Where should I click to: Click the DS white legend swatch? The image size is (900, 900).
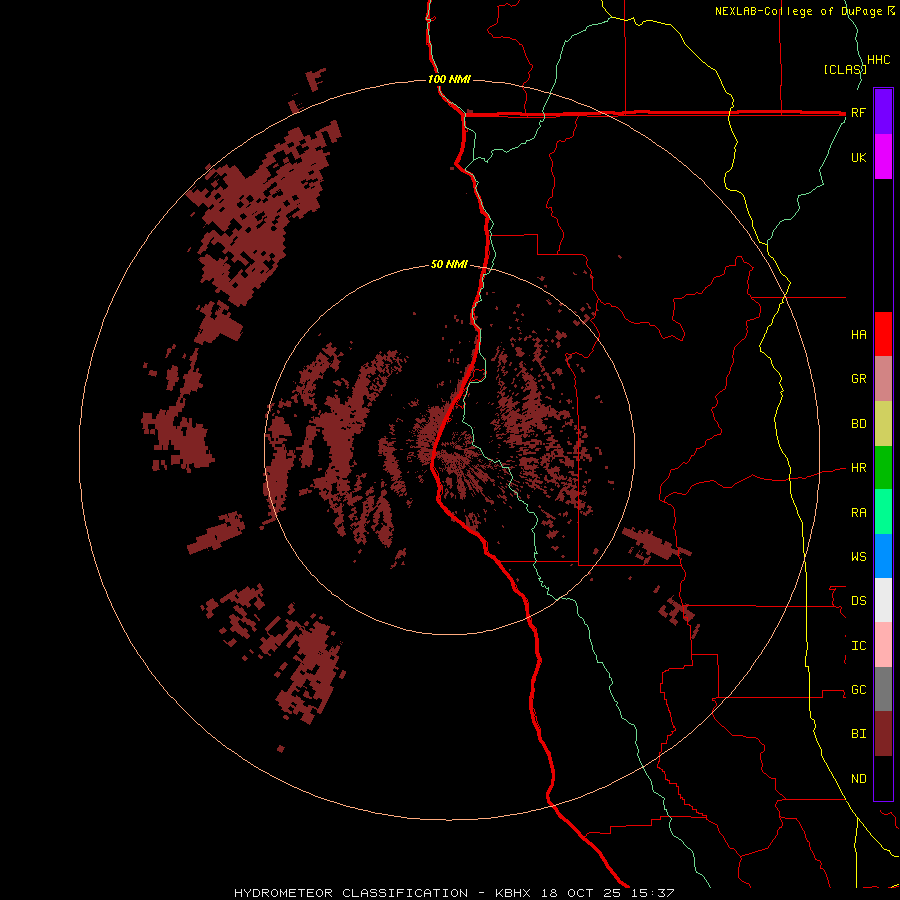tap(883, 600)
